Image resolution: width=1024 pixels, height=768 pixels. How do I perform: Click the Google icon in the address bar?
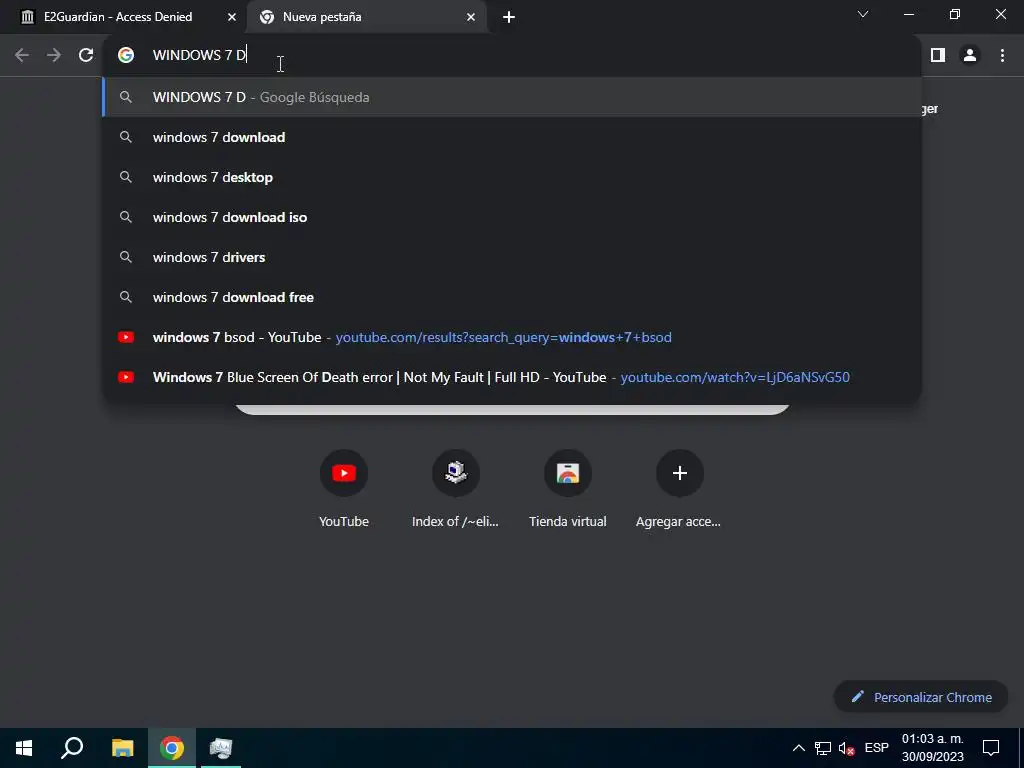pyautogui.click(x=126, y=55)
